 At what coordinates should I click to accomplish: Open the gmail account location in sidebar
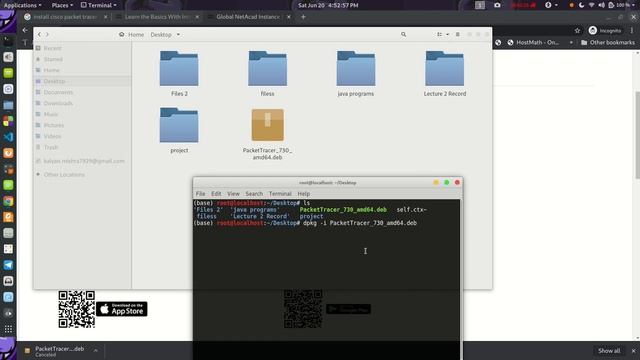pyautogui.click(x=84, y=161)
